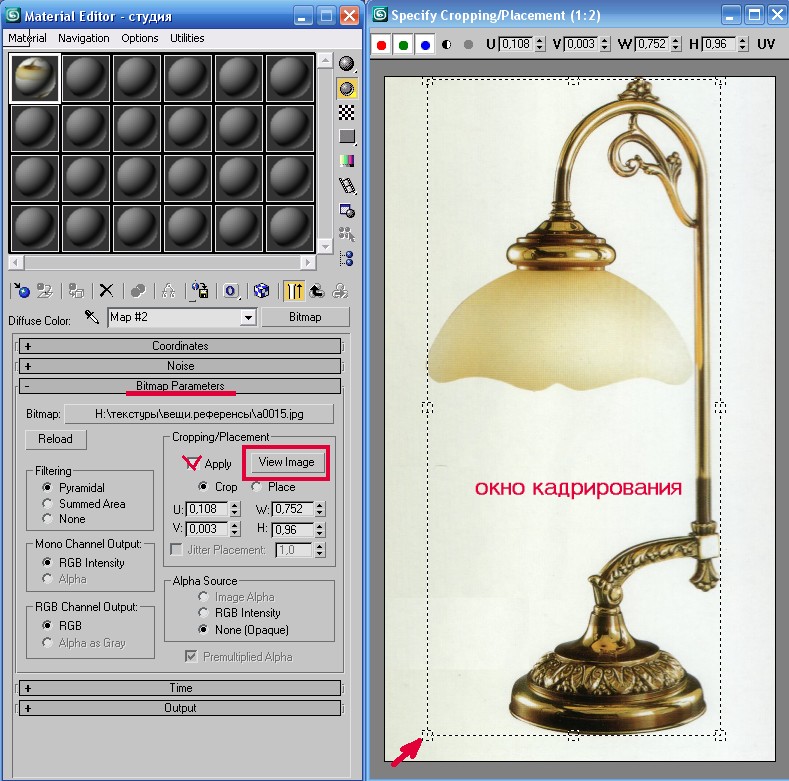Click the Select by Material icon
The image size is (789, 781).
[347, 235]
